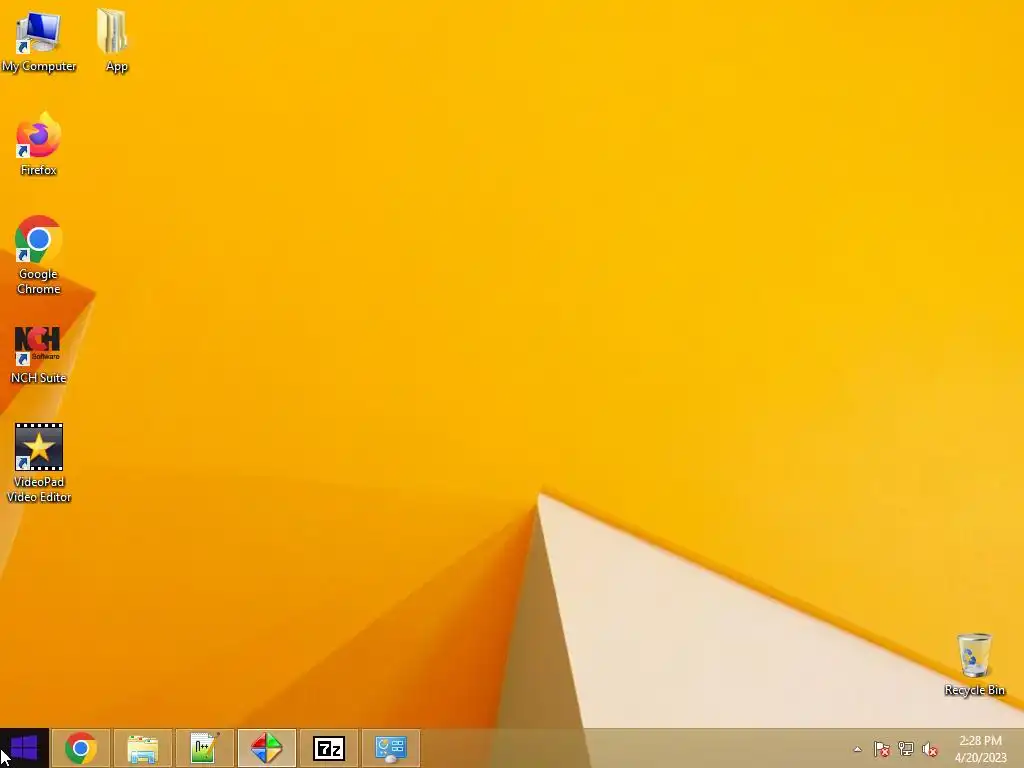This screenshot has width=1024, height=768.
Task: Open the Recycle Bin
Action: 974,664
